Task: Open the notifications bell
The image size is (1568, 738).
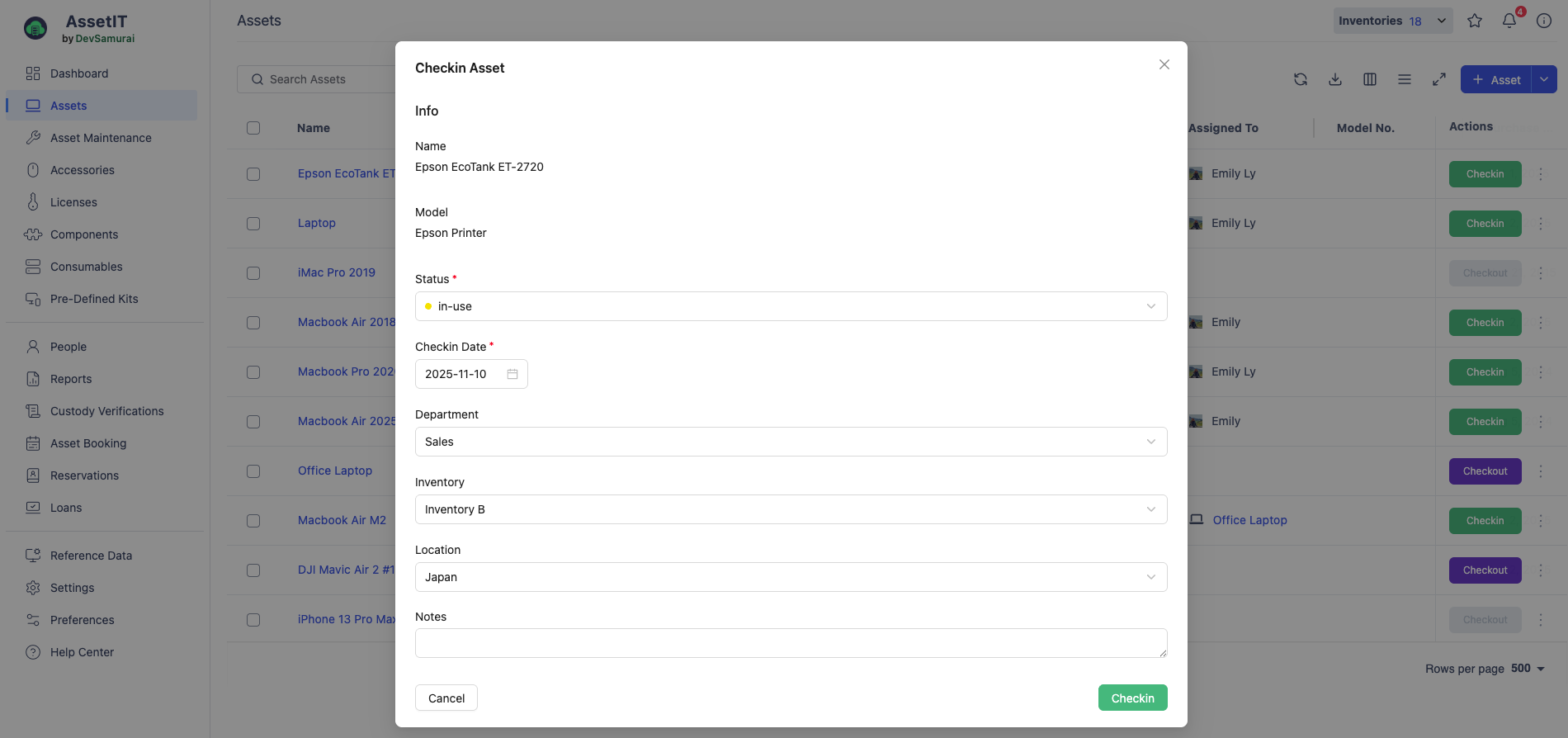Action: 1509,21
